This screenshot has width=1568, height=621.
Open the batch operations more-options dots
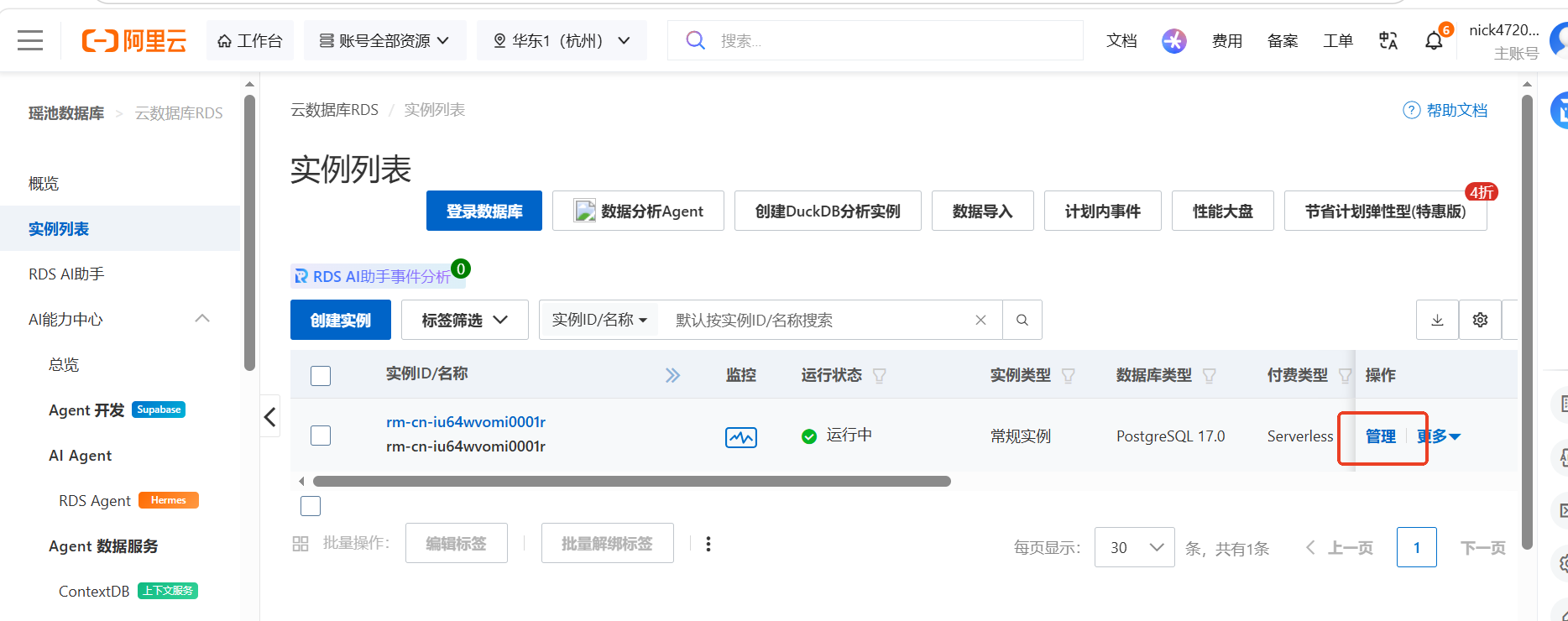(708, 544)
